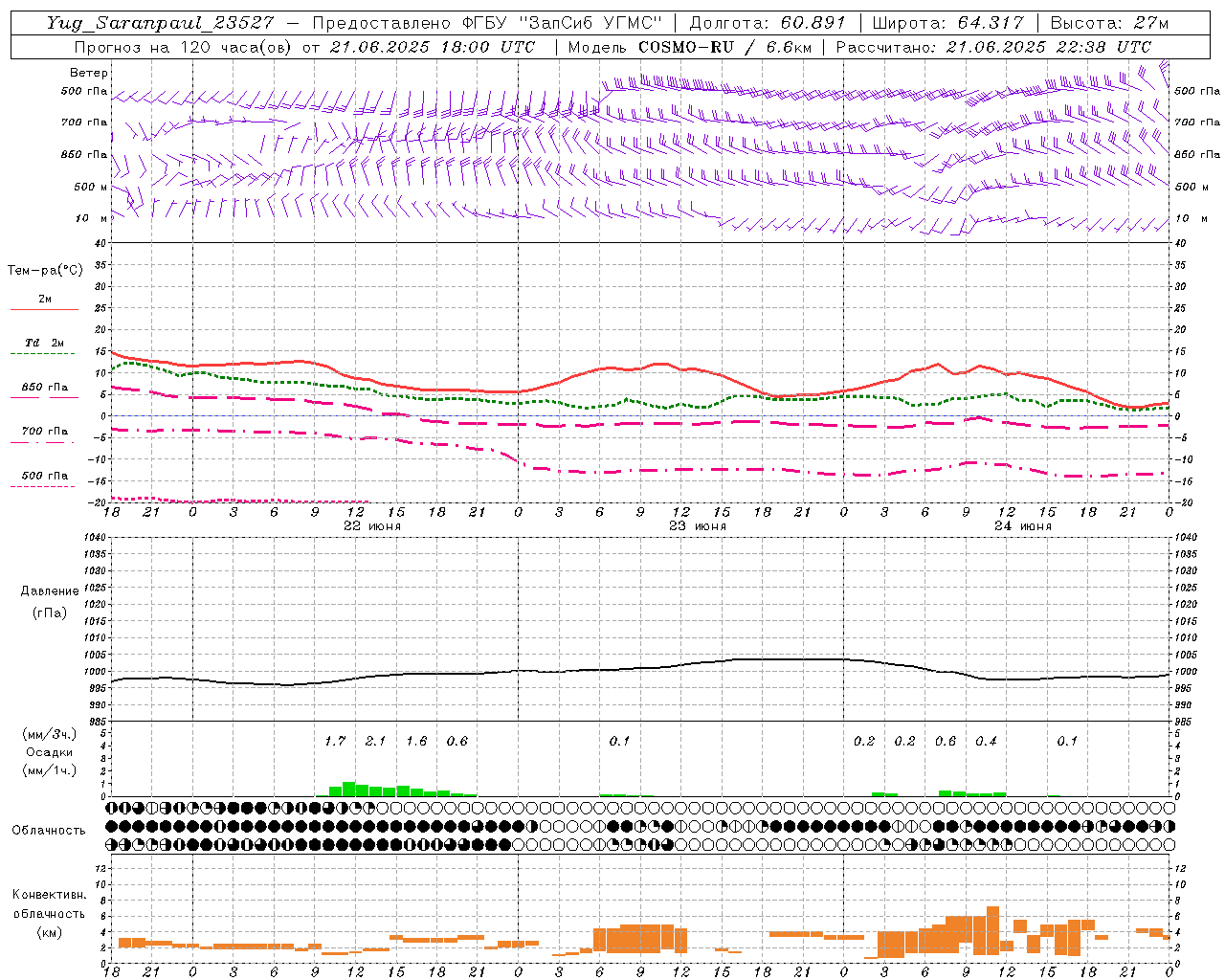Click the Облачность cloudiness label
This screenshot has width=1225, height=980.
click(x=49, y=831)
